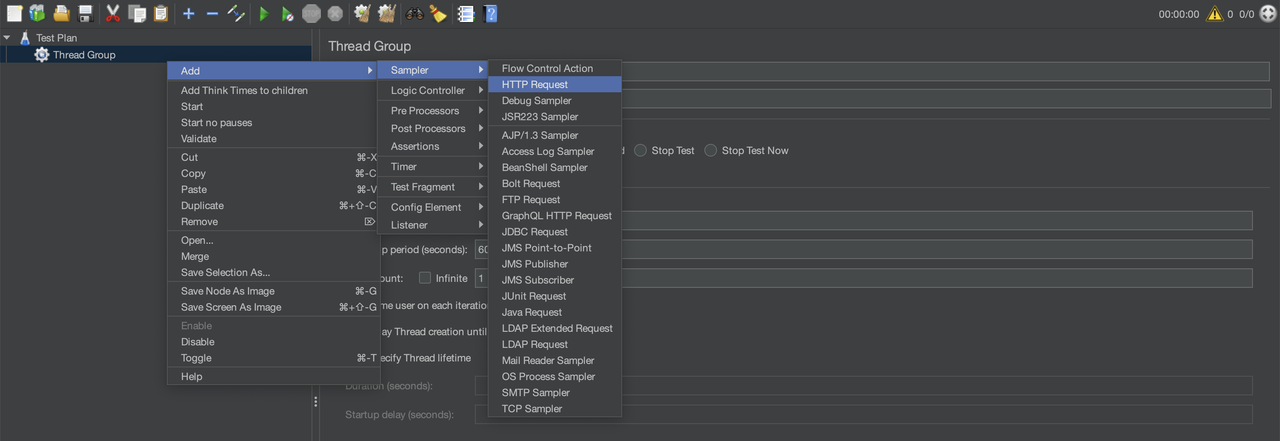Click Start no pauses toolbar icon
This screenshot has height=441, width=1280.
pos(287,13)
